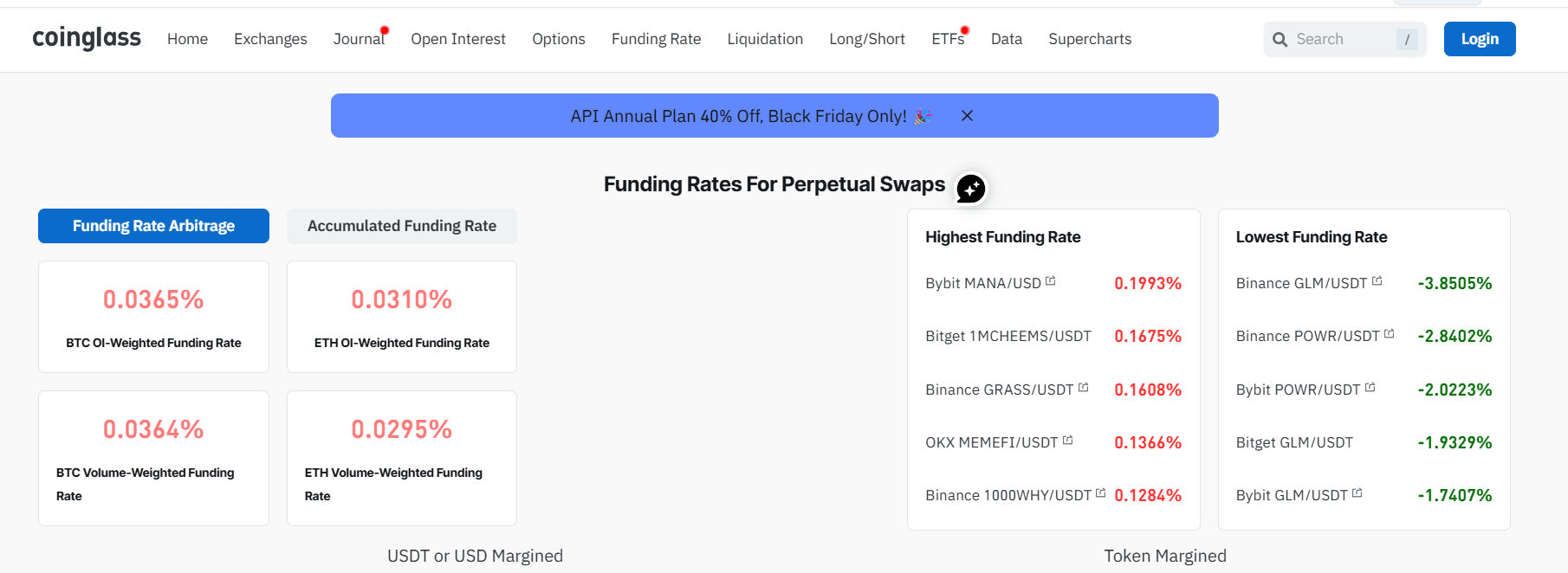Open external link icon beside Binance GLM/USDT
Image resolution: width=1568 pixels, height=573 pixels.
(1377, 281)
